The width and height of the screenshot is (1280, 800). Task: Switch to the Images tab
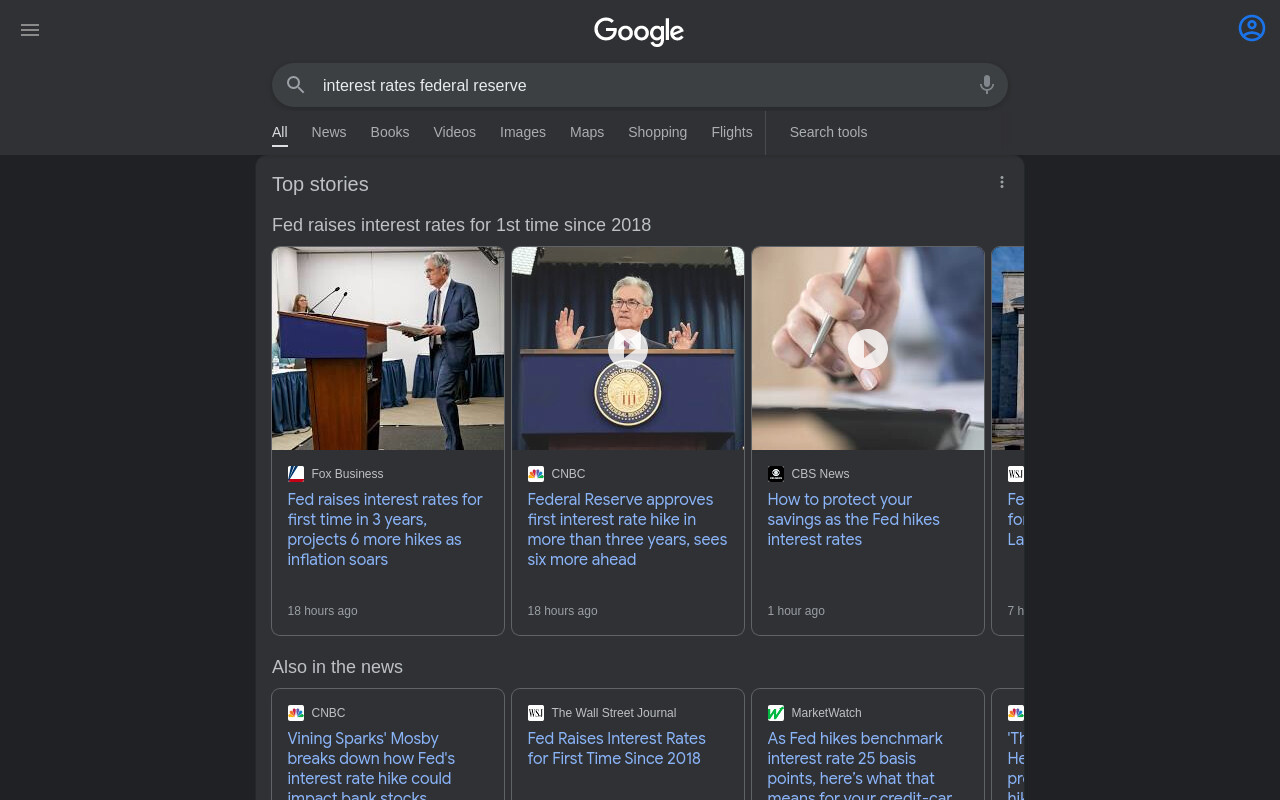(x=523, y=132)
